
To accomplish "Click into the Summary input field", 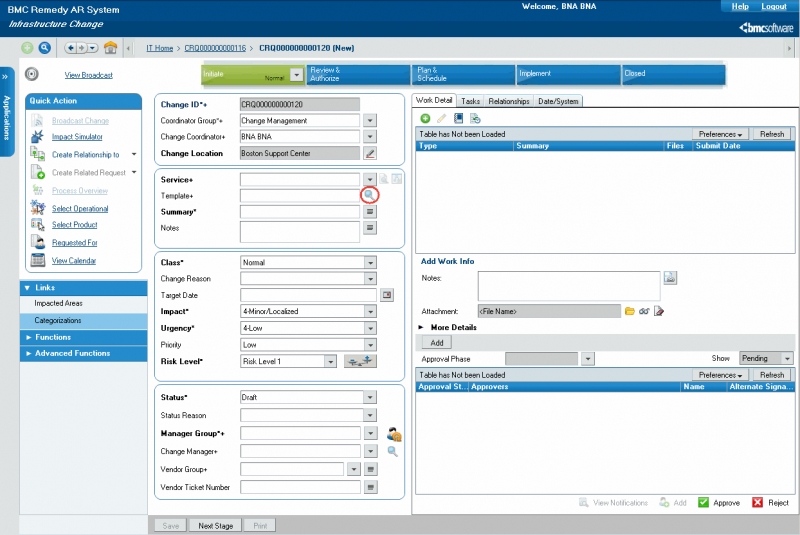I will [x=300, y=212].
